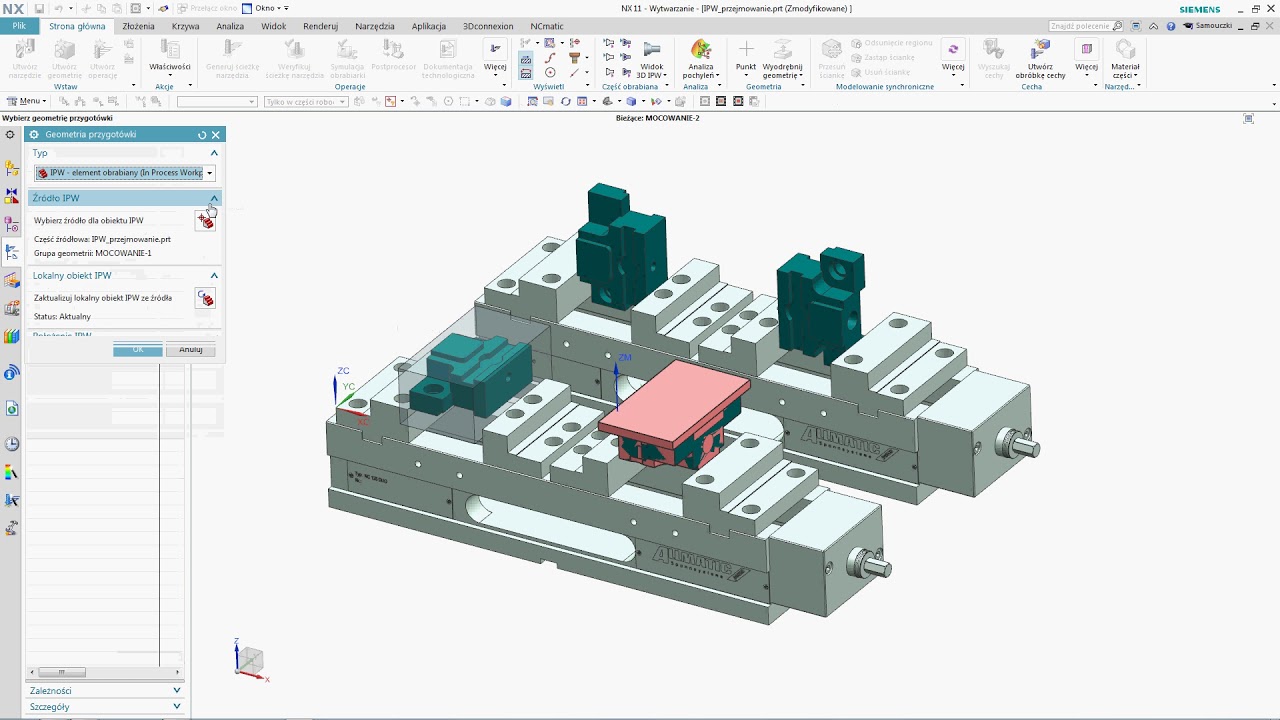
Task: Click the IPW source selection icon
Action: click(x=205, y=220)
